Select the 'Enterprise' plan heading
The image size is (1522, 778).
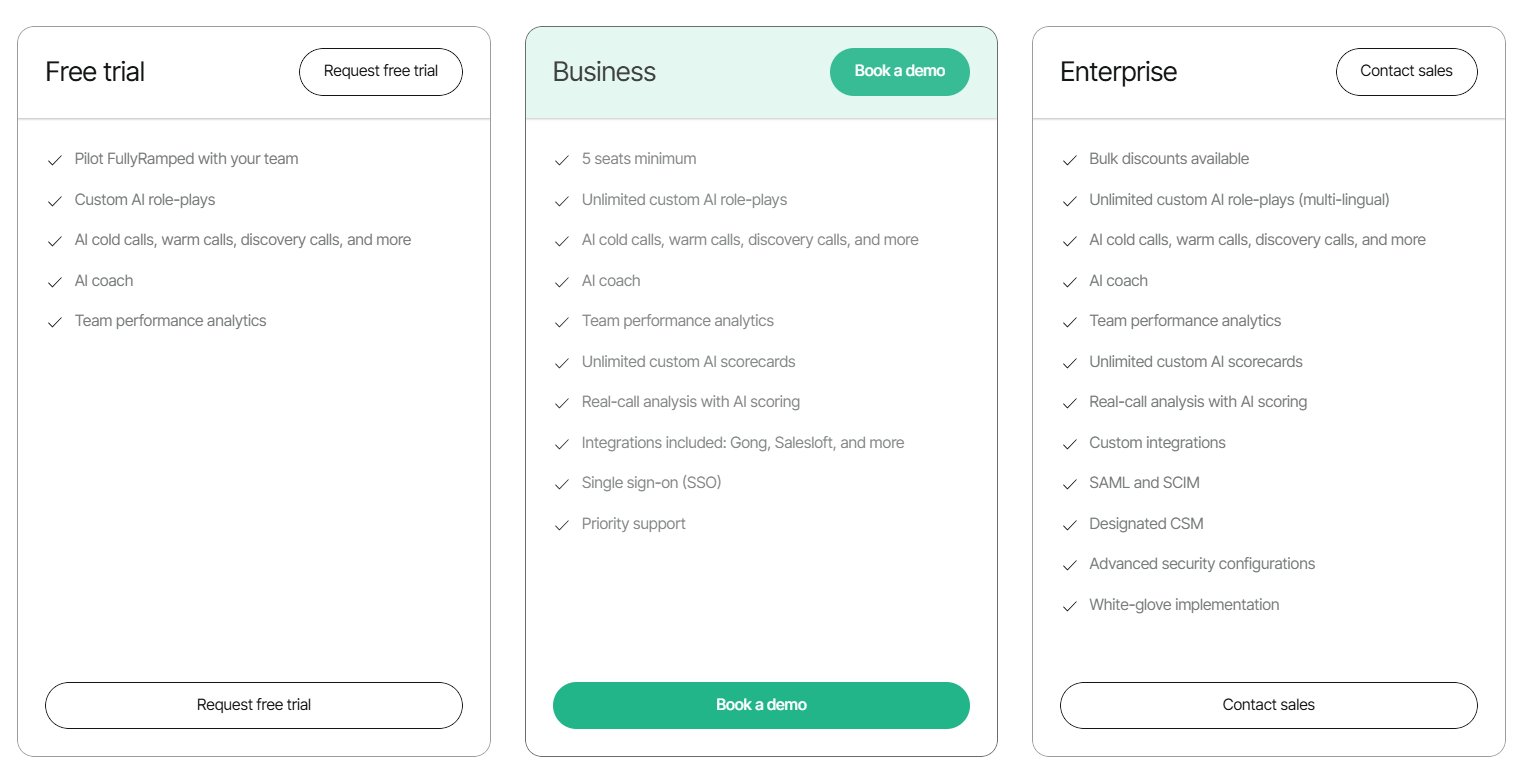[1118, 72]
